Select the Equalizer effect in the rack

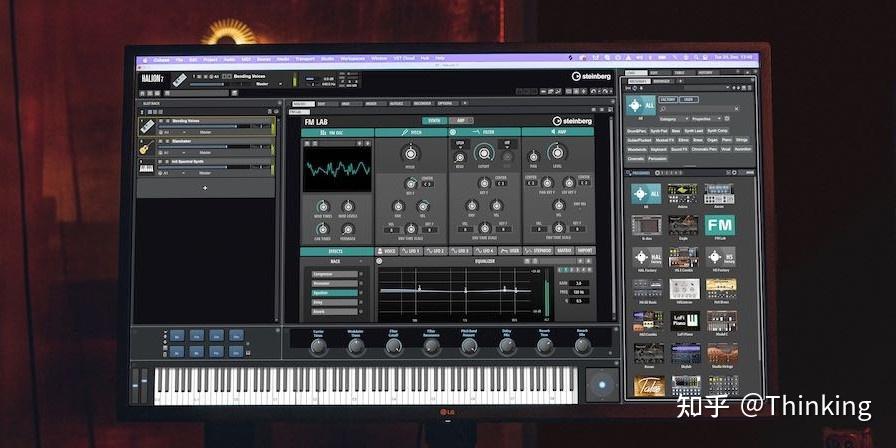(335, 293)
